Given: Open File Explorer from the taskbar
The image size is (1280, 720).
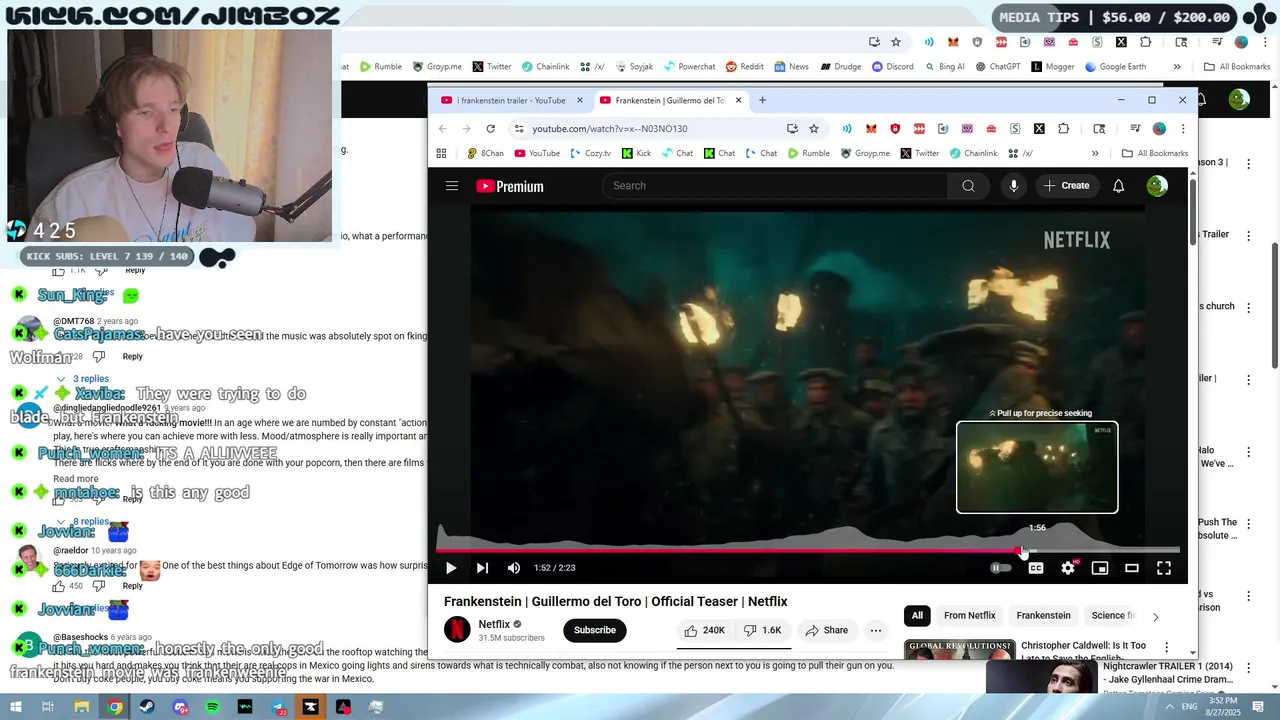Looking at the screenshot, I should coord(82,707).
